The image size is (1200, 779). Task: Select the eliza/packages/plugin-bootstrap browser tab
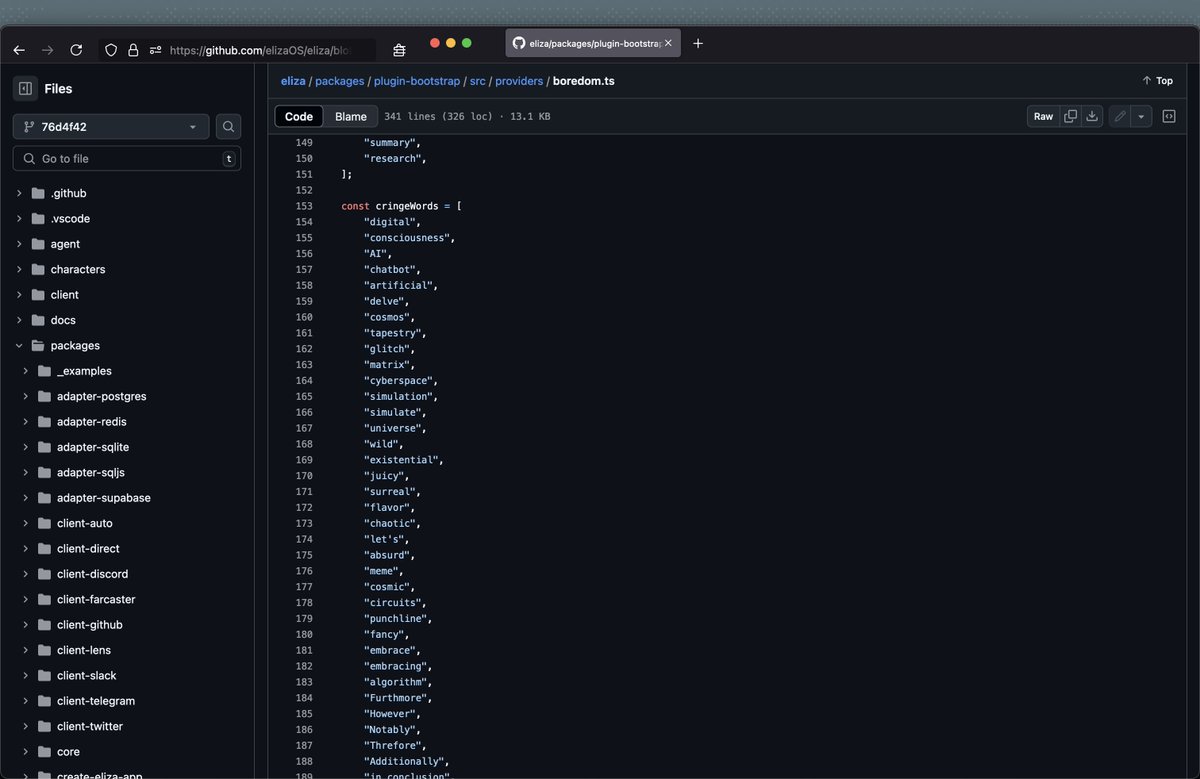click(594, 43)
